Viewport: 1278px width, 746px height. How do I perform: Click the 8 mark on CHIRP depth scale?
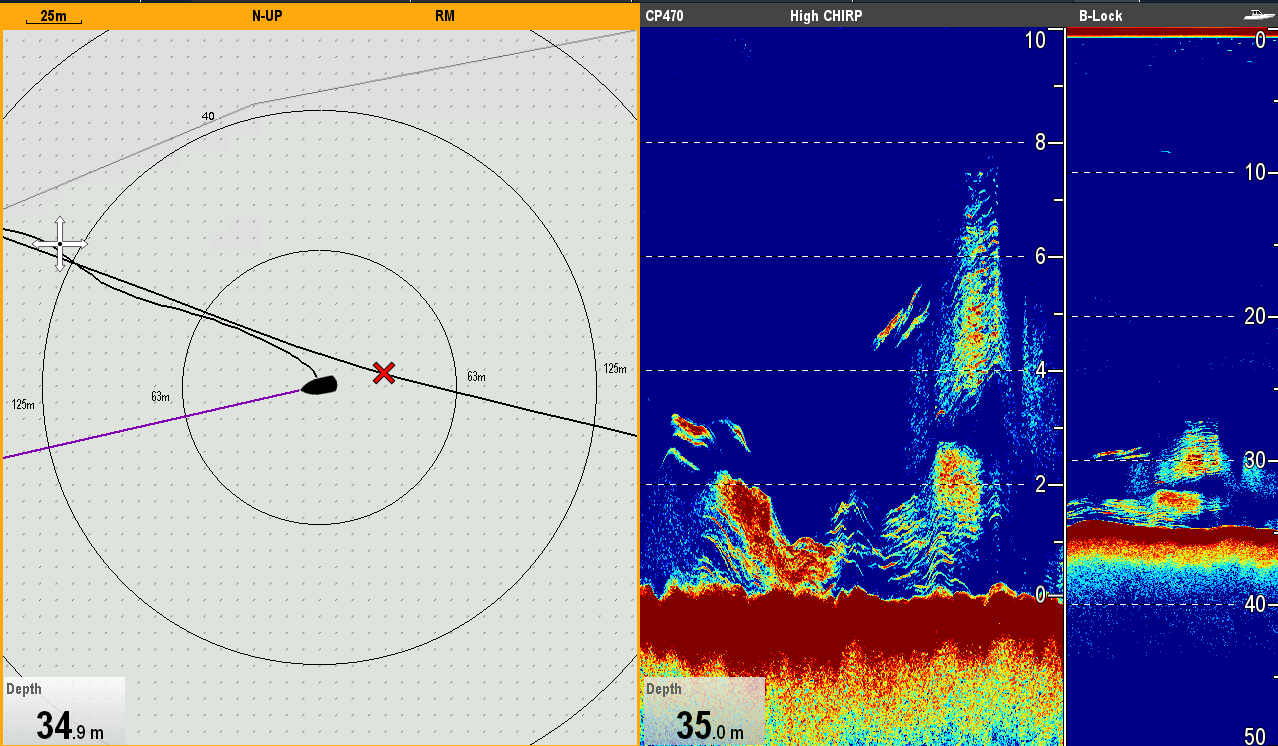(x=1040, y=142)
